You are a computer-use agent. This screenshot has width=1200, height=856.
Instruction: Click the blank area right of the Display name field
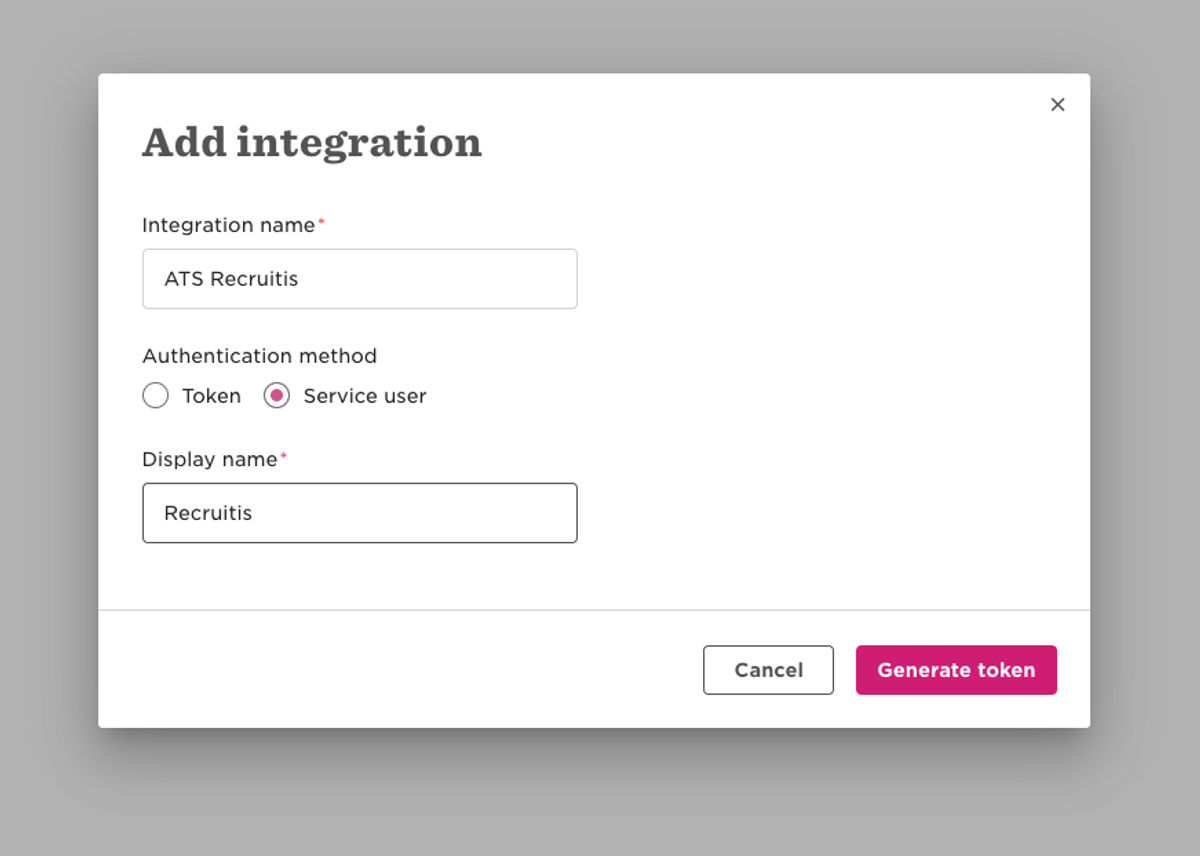(830, 513)
